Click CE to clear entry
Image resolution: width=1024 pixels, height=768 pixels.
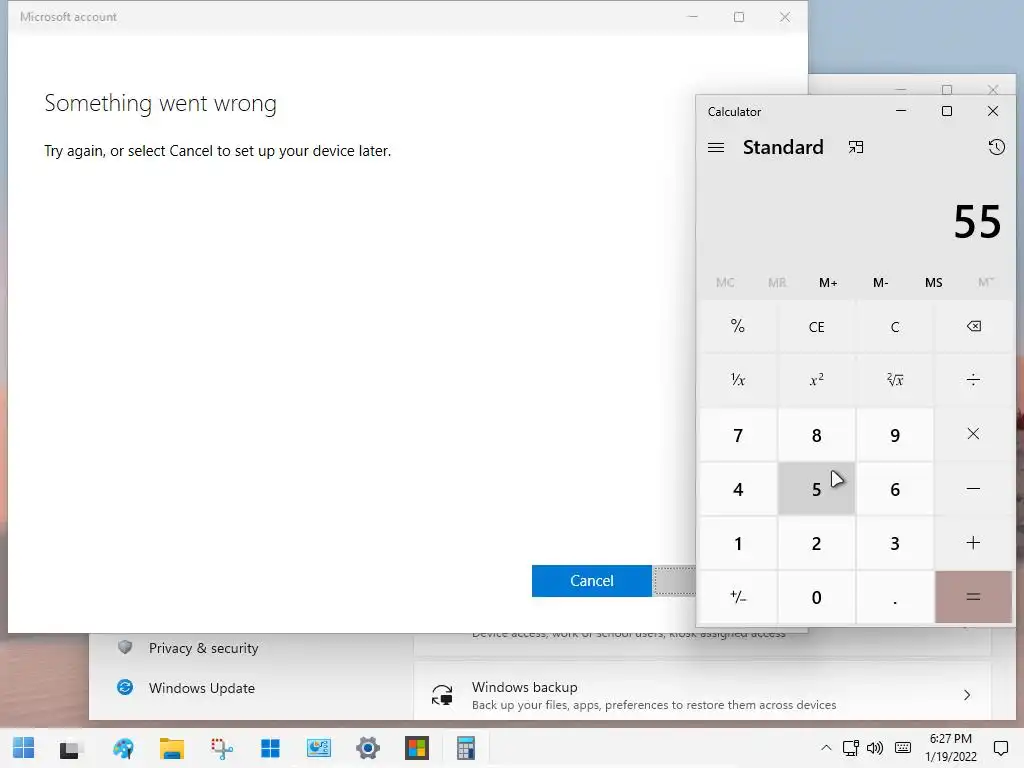point(816,326)
